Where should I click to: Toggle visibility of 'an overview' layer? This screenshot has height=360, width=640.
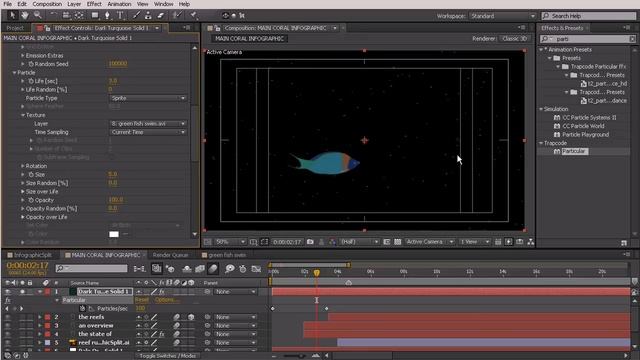pos(7,325)
